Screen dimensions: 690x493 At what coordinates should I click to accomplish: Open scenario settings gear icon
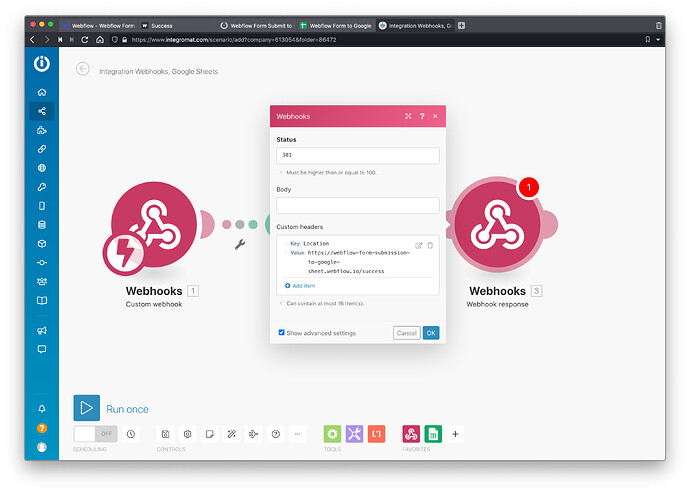coord(187,434)
